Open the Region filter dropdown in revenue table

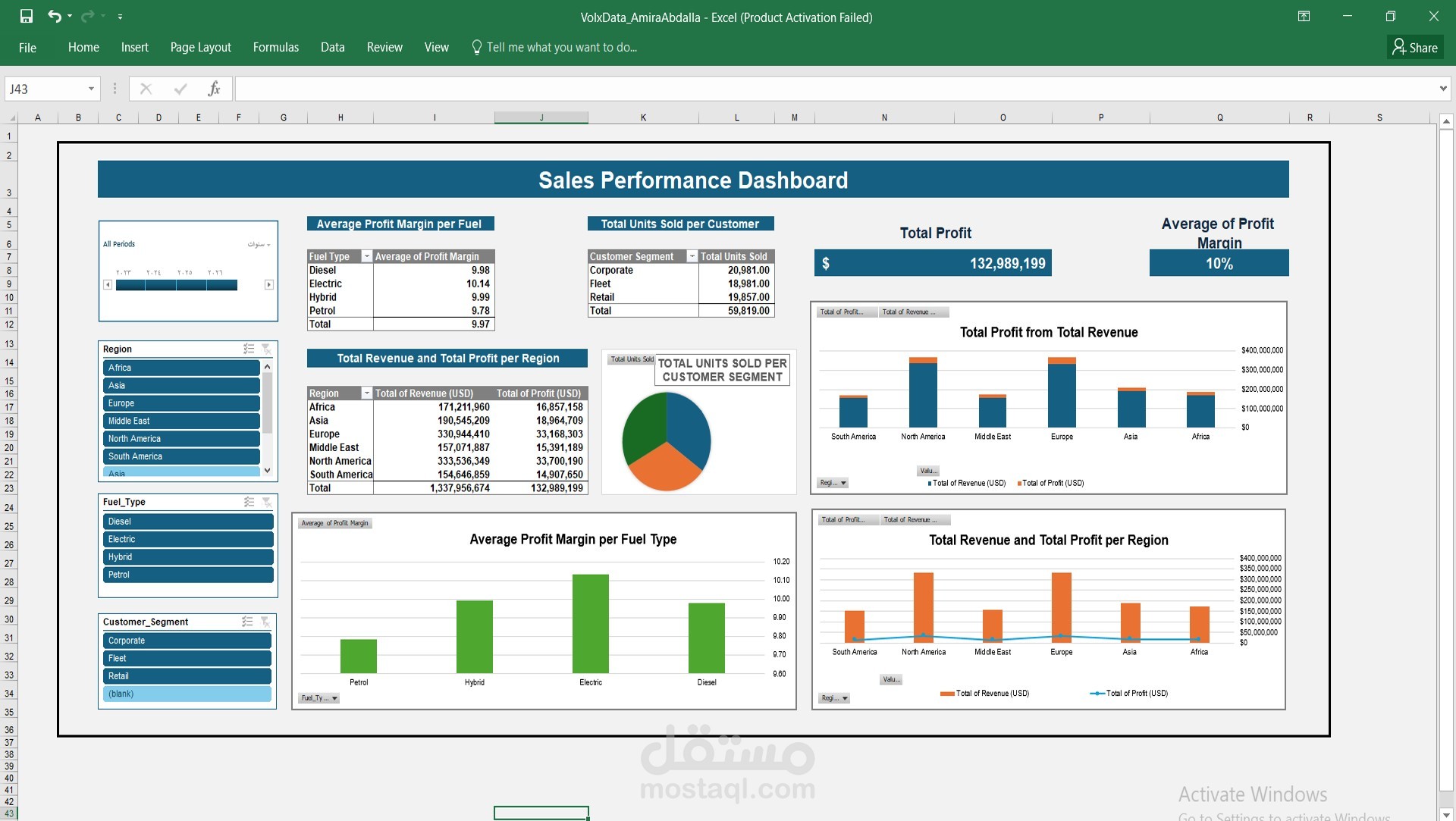point(367,393)
